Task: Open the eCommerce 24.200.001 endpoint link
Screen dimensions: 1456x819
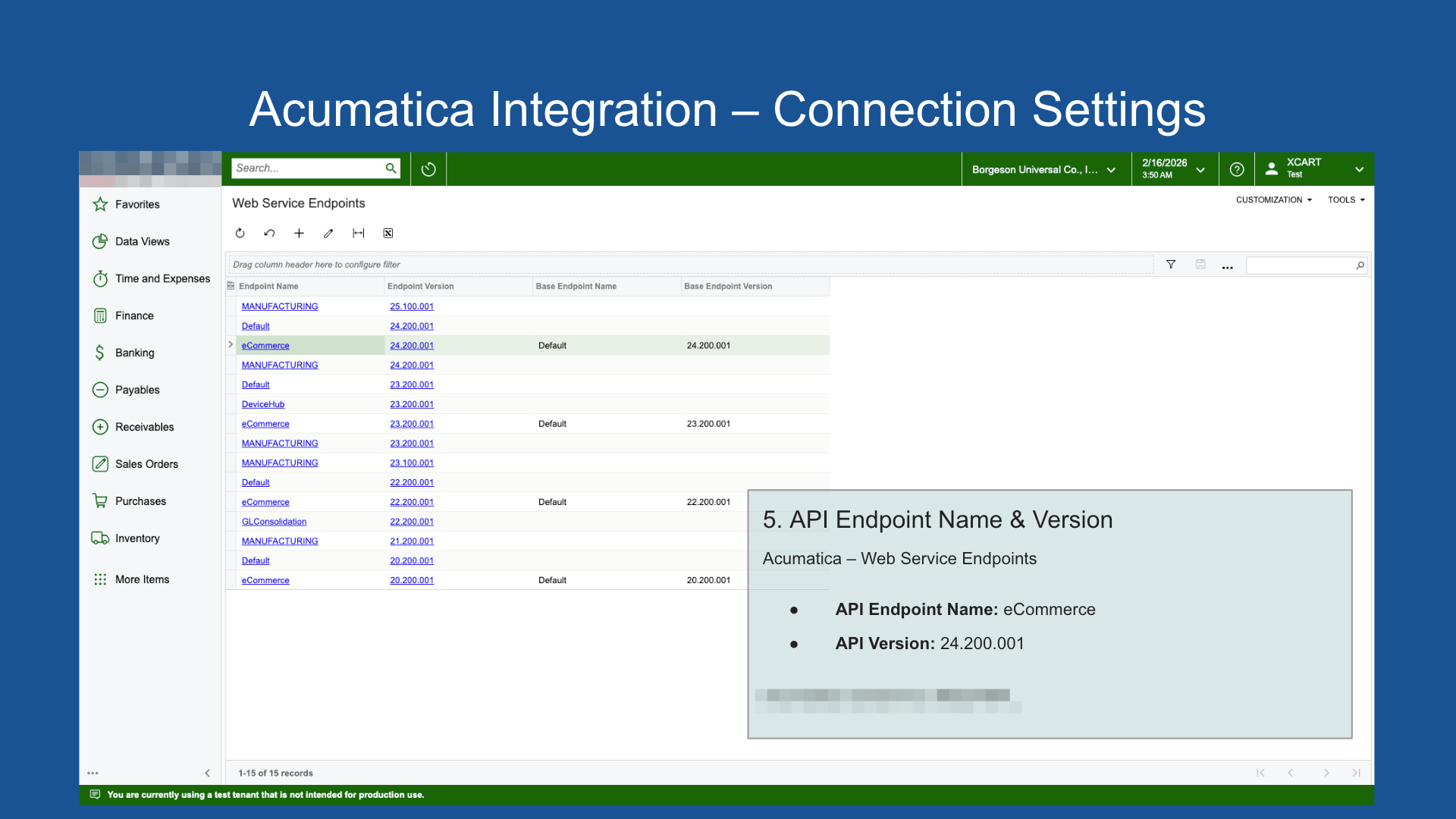Action: point(265,346)
